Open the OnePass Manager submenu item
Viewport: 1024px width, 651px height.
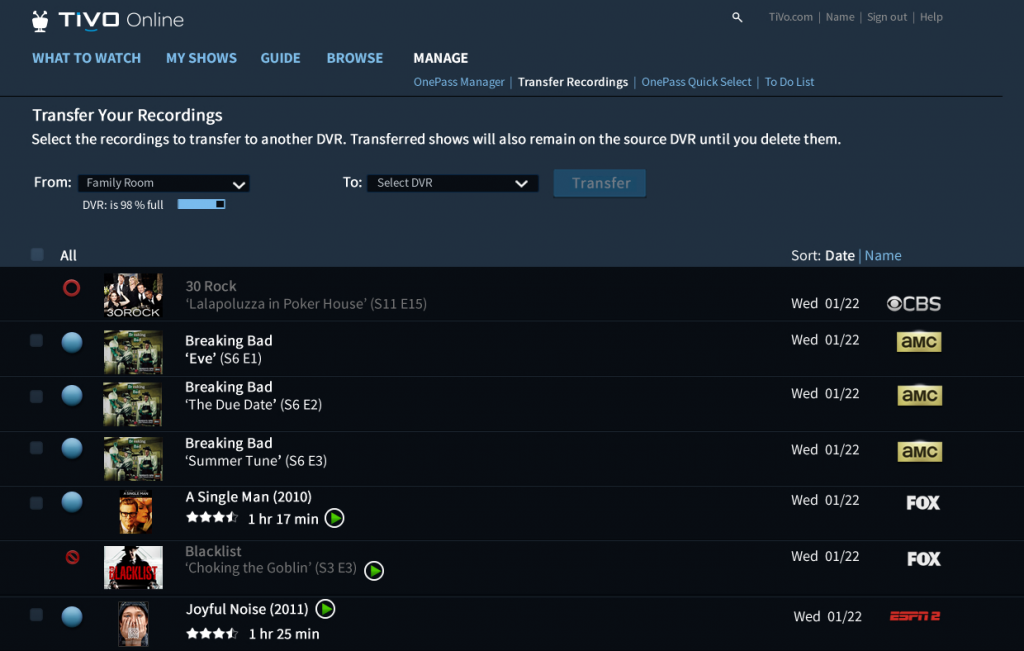click(459, 82)
